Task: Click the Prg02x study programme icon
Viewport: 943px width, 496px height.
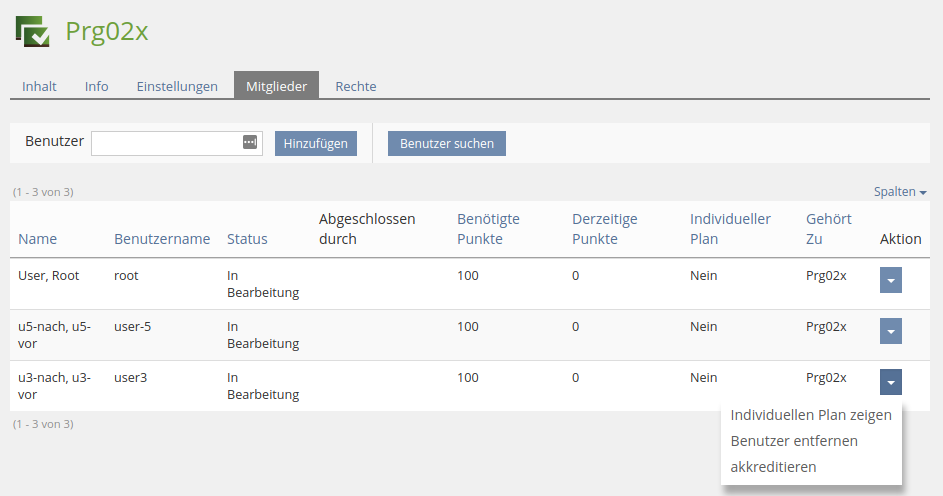Action: (x=32, y=31)
